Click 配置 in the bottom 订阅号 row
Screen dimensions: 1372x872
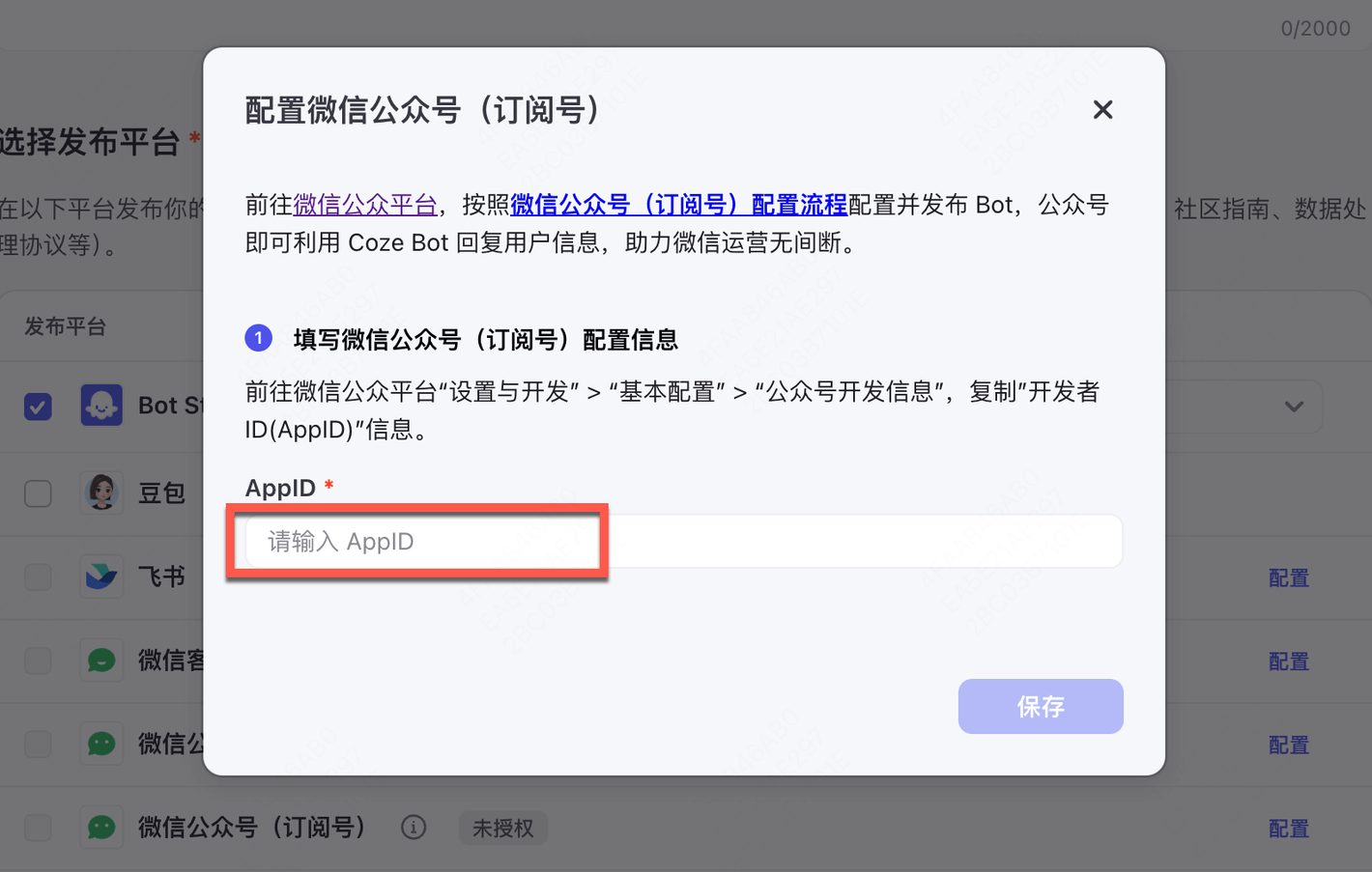(1288, 829)
